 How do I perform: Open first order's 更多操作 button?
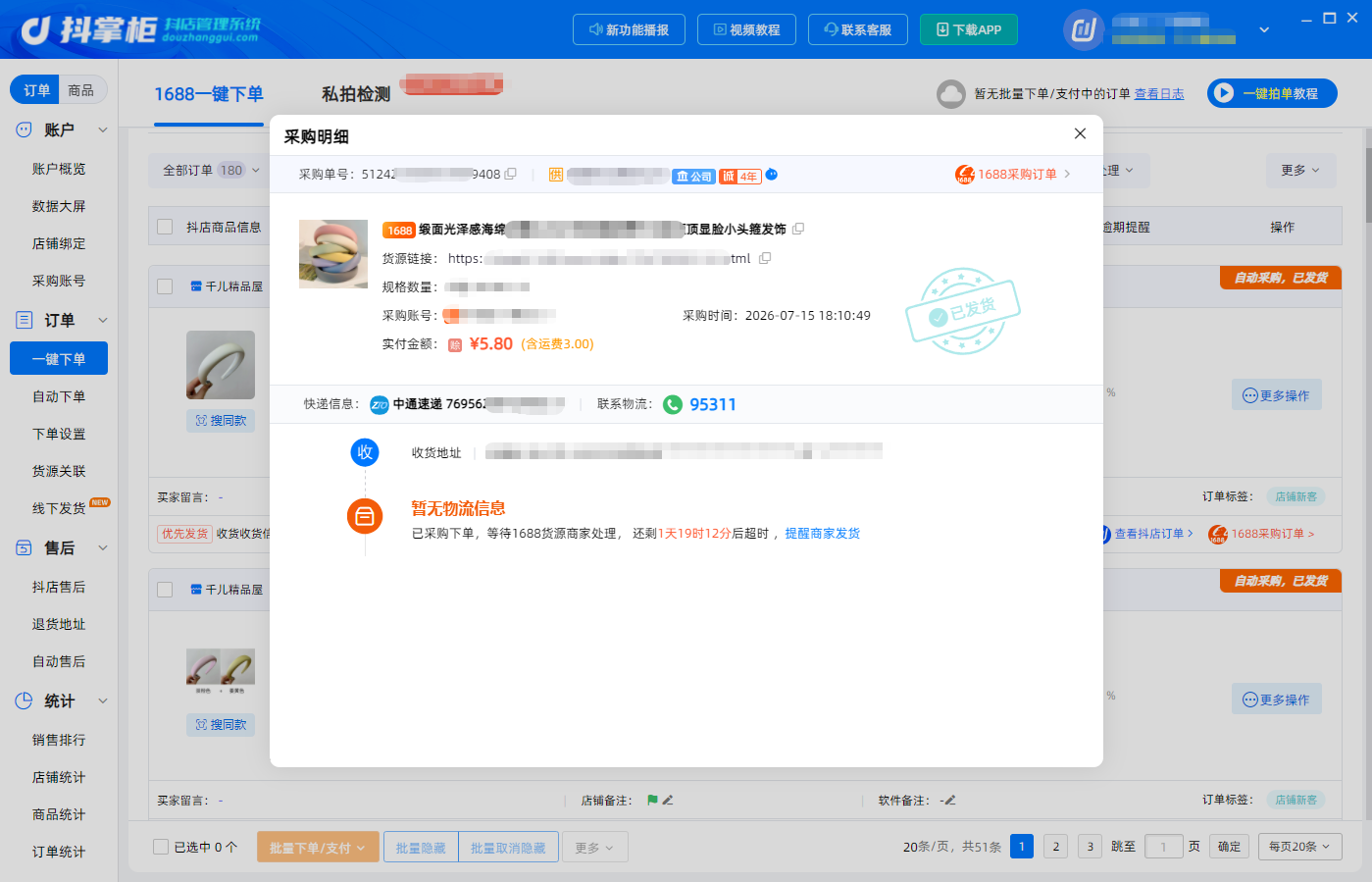click(x=1277, y=395)
